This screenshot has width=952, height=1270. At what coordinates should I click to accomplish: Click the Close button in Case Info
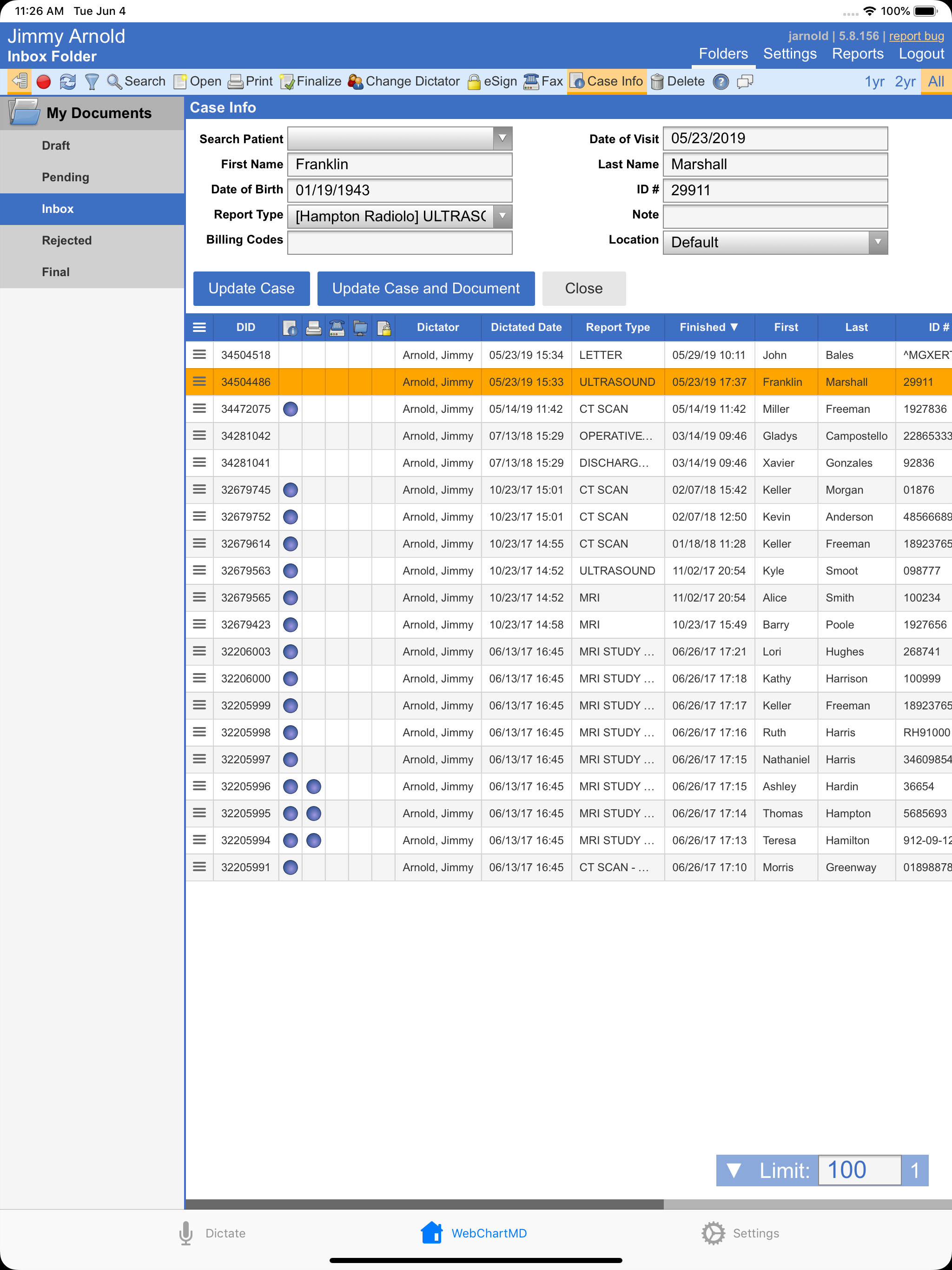[584, 288]
